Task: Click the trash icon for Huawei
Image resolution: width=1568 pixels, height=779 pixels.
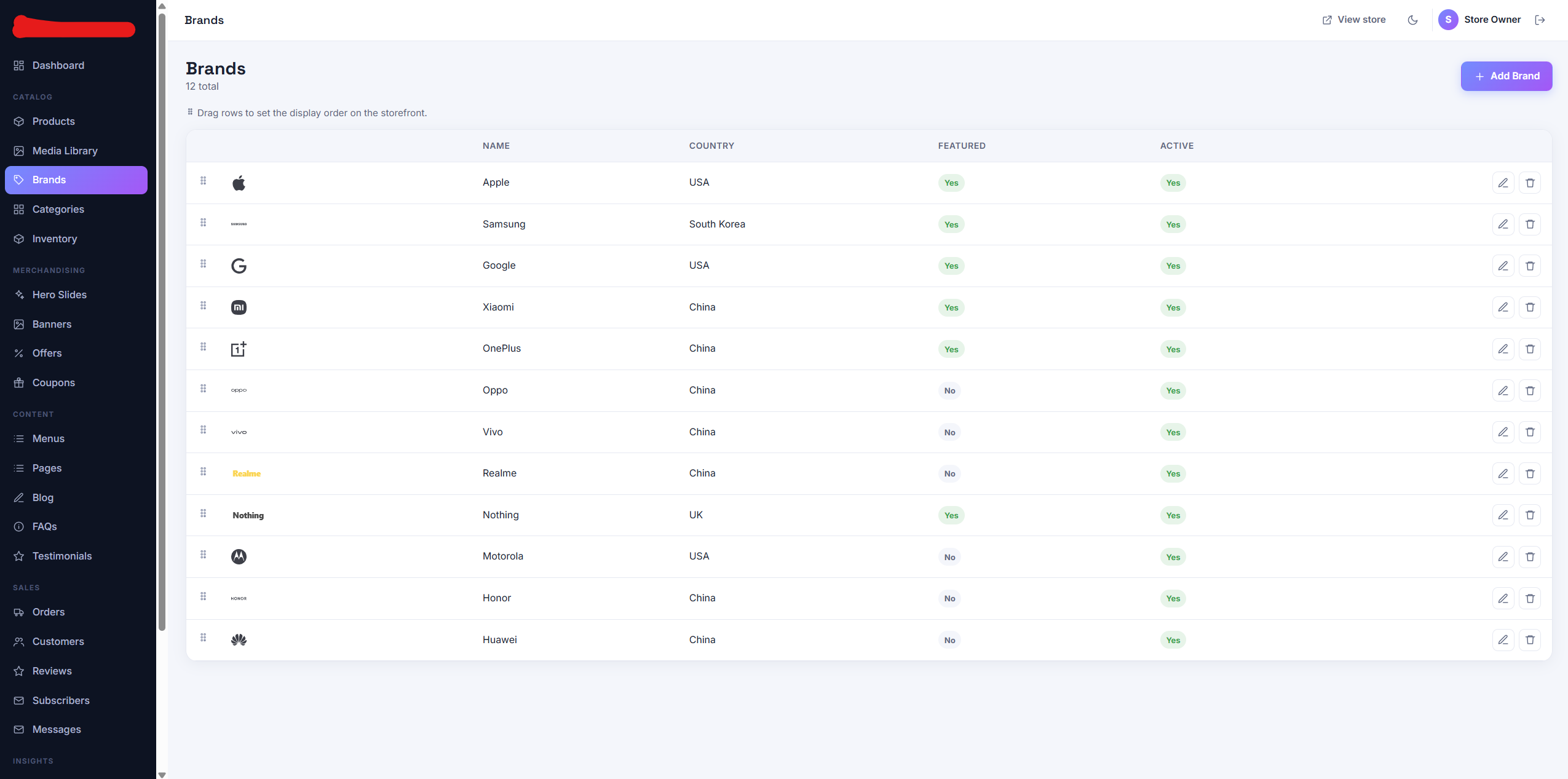Action: 1530,640
